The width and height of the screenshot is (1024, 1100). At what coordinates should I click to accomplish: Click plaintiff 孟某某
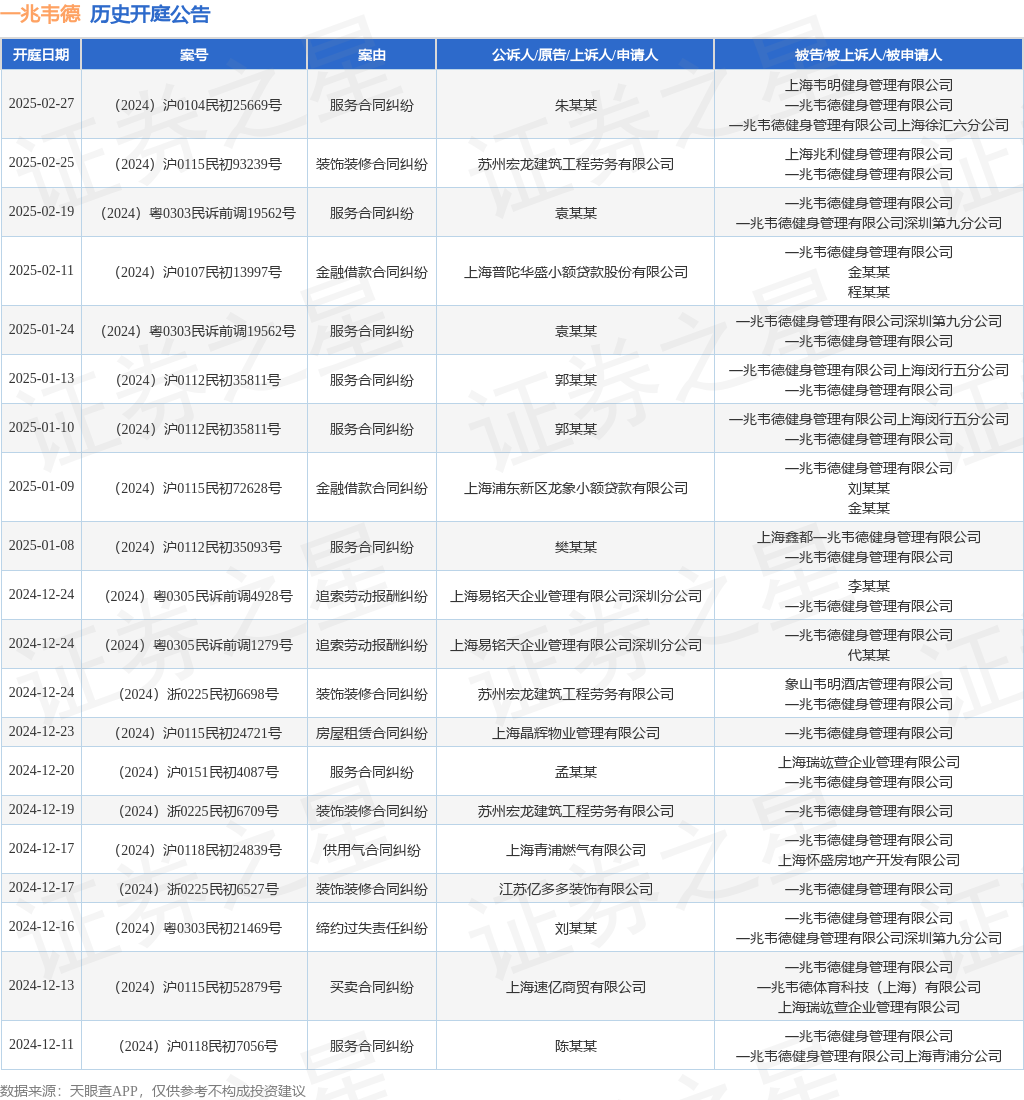click(576, 772)
